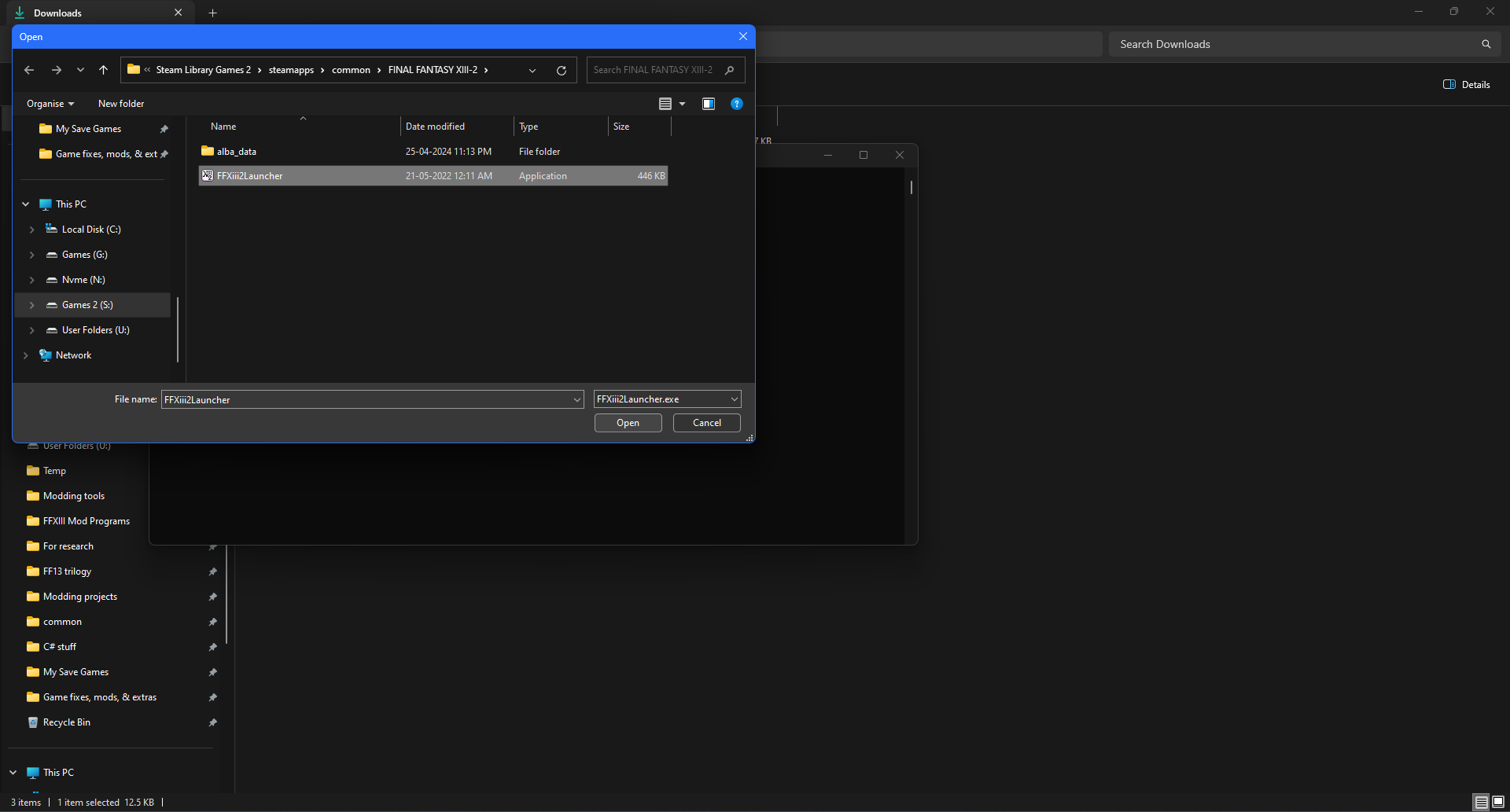1510x812 pixels.
Task: Open For research folder in sidebar
Action: click(x=68, y=546)
